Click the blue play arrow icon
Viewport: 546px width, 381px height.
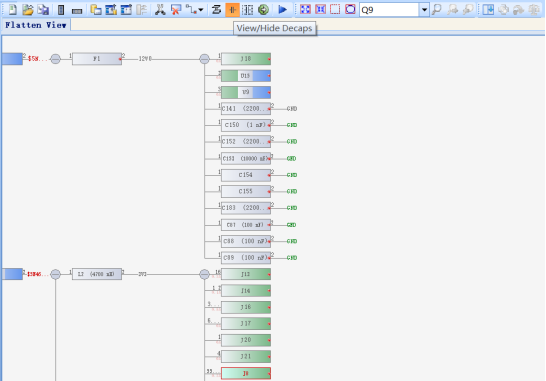(x=282, y=10)
